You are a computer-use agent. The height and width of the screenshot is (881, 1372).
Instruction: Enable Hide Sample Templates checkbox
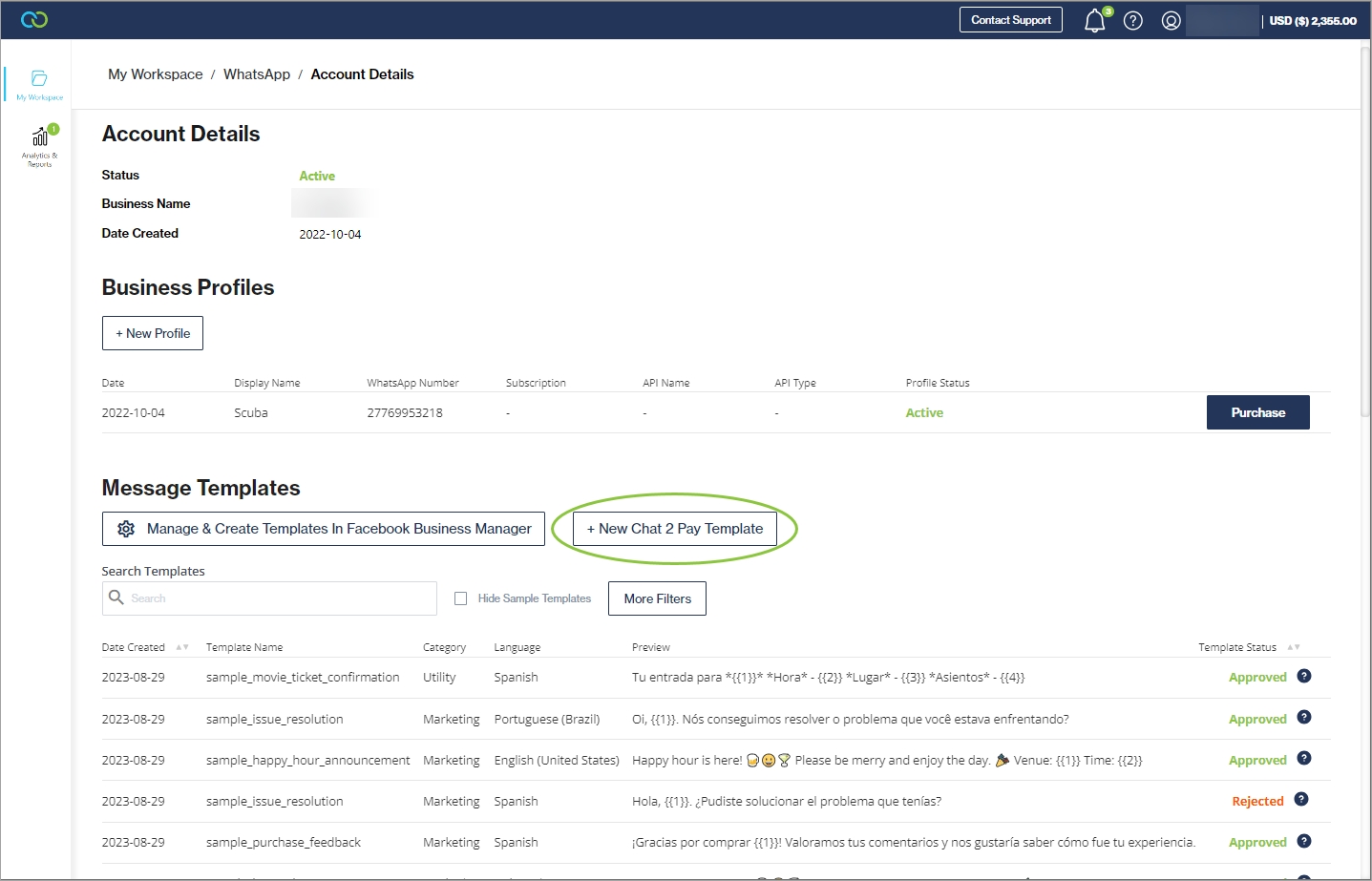461,598
